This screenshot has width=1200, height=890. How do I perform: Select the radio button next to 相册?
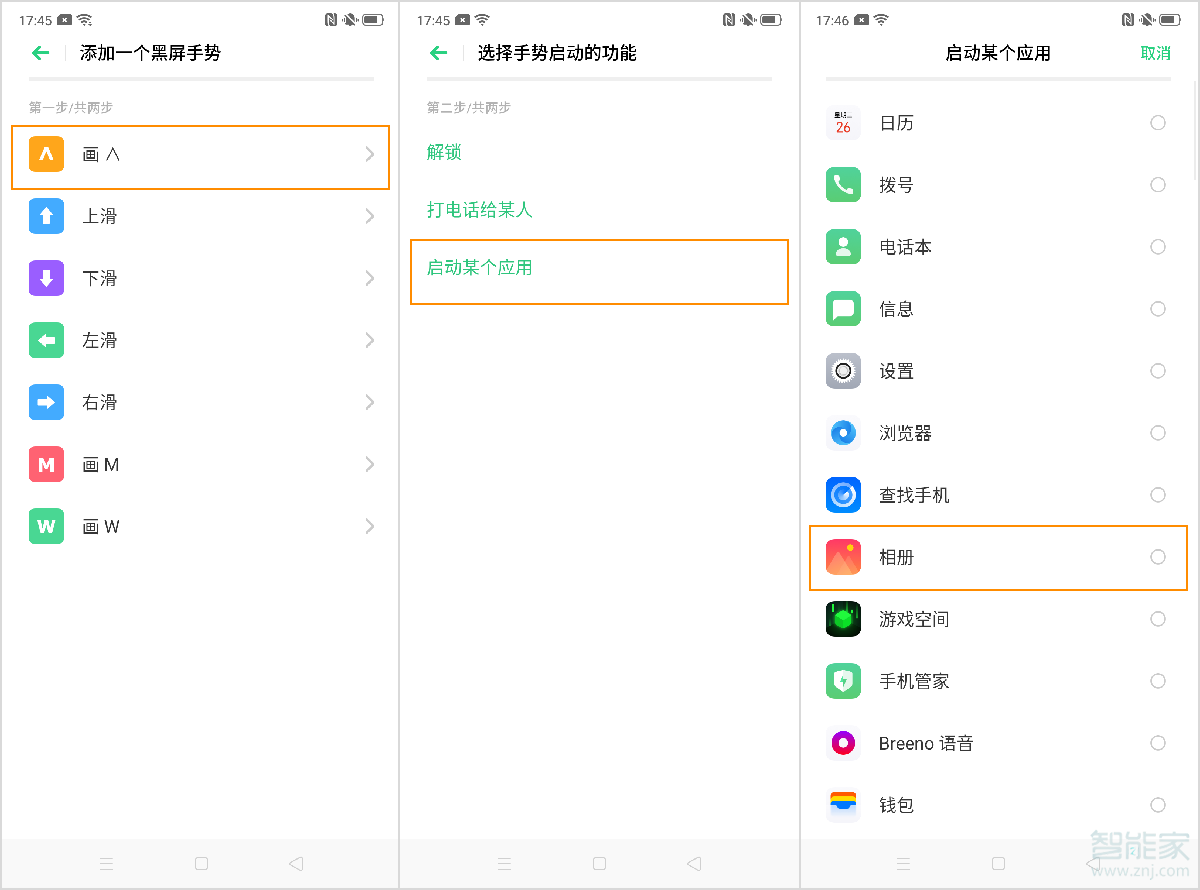click(1157, 557)
